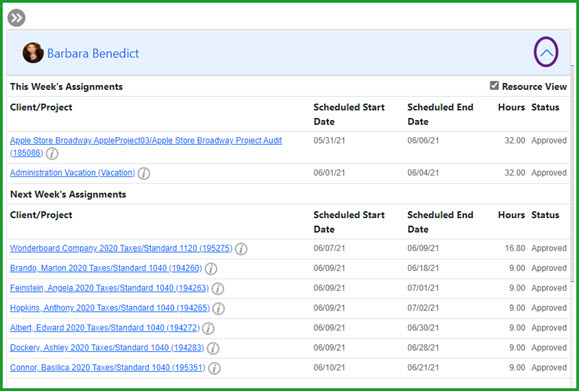Open Barbara Benedict name link
The height and width of the screenshot is (391, 579).
coord(93,54)
